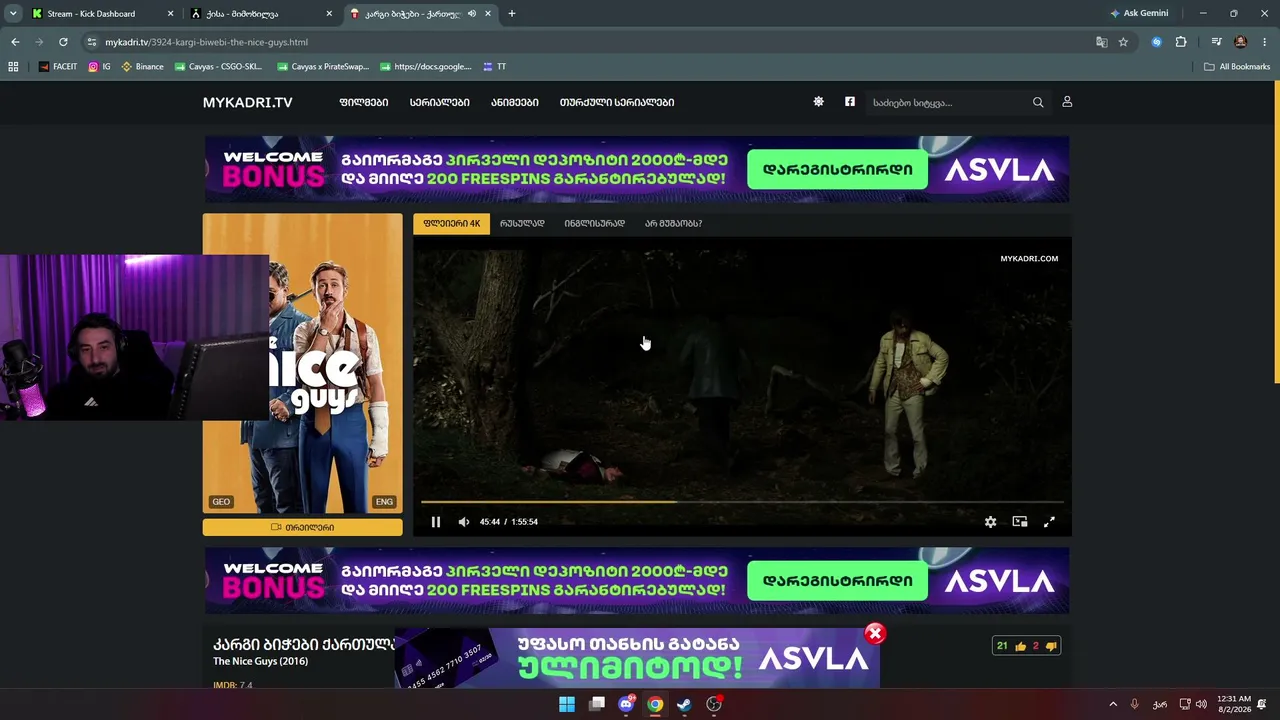Open the Chrome extensions puzzle menu
Image resolution: width=1280 pixels, height=720 pixels.
coord(1181,42)
